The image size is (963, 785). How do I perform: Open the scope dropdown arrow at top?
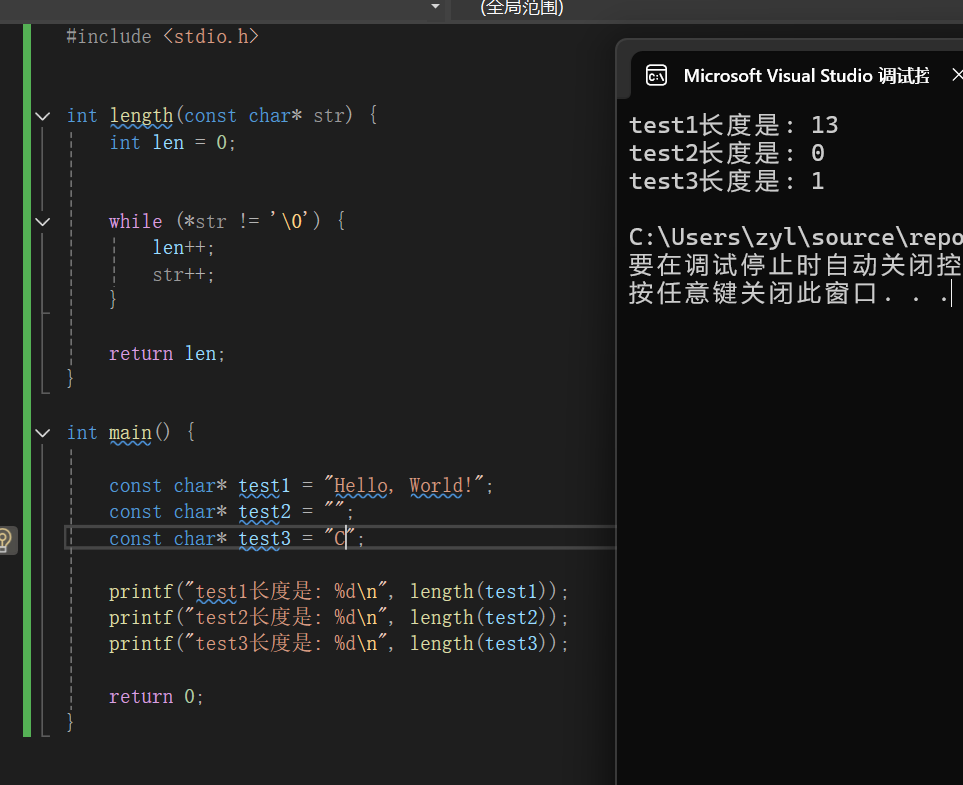[x=435, y=7]
